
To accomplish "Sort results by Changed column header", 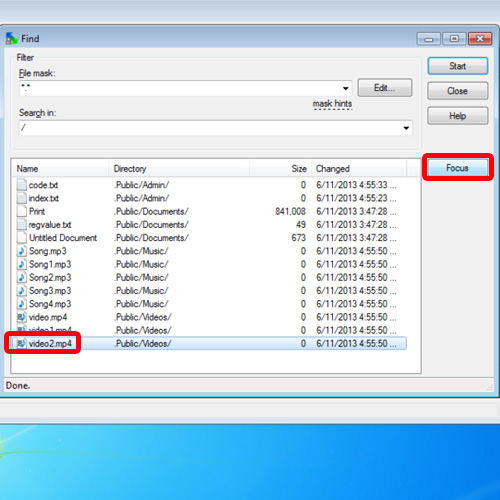I will 359,169.
